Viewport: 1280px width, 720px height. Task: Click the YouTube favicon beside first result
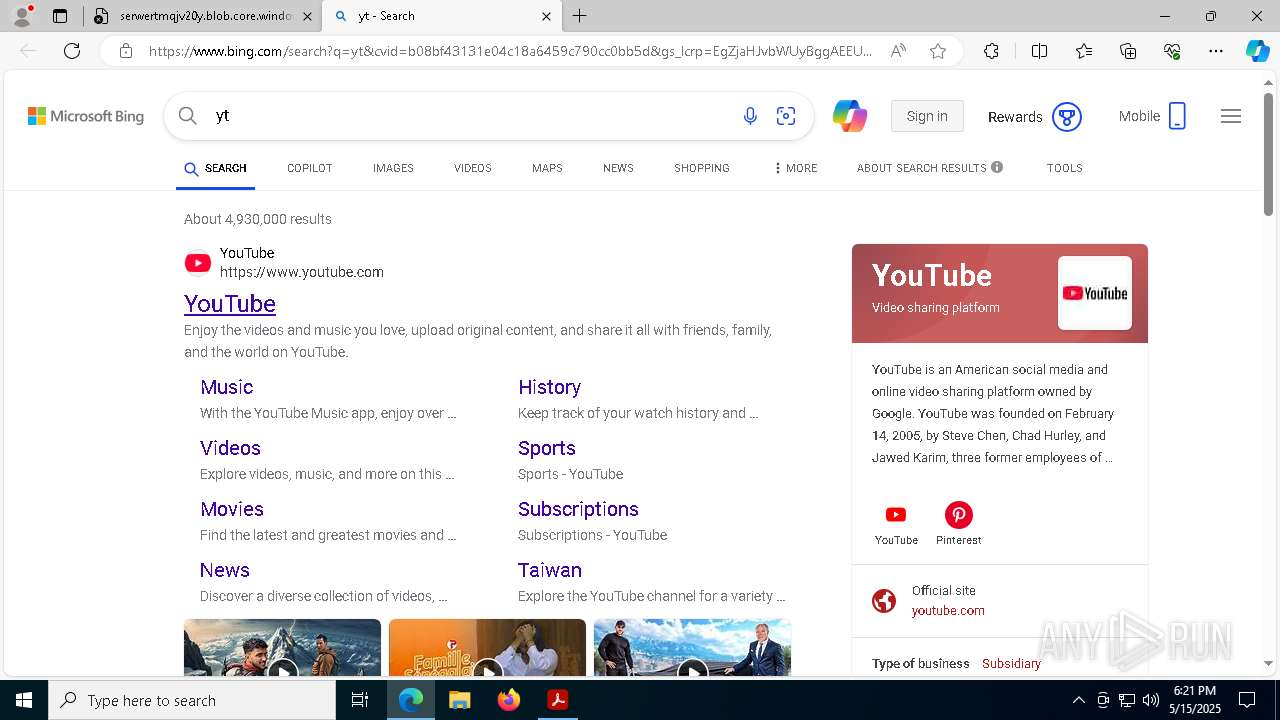click(198, 262)
